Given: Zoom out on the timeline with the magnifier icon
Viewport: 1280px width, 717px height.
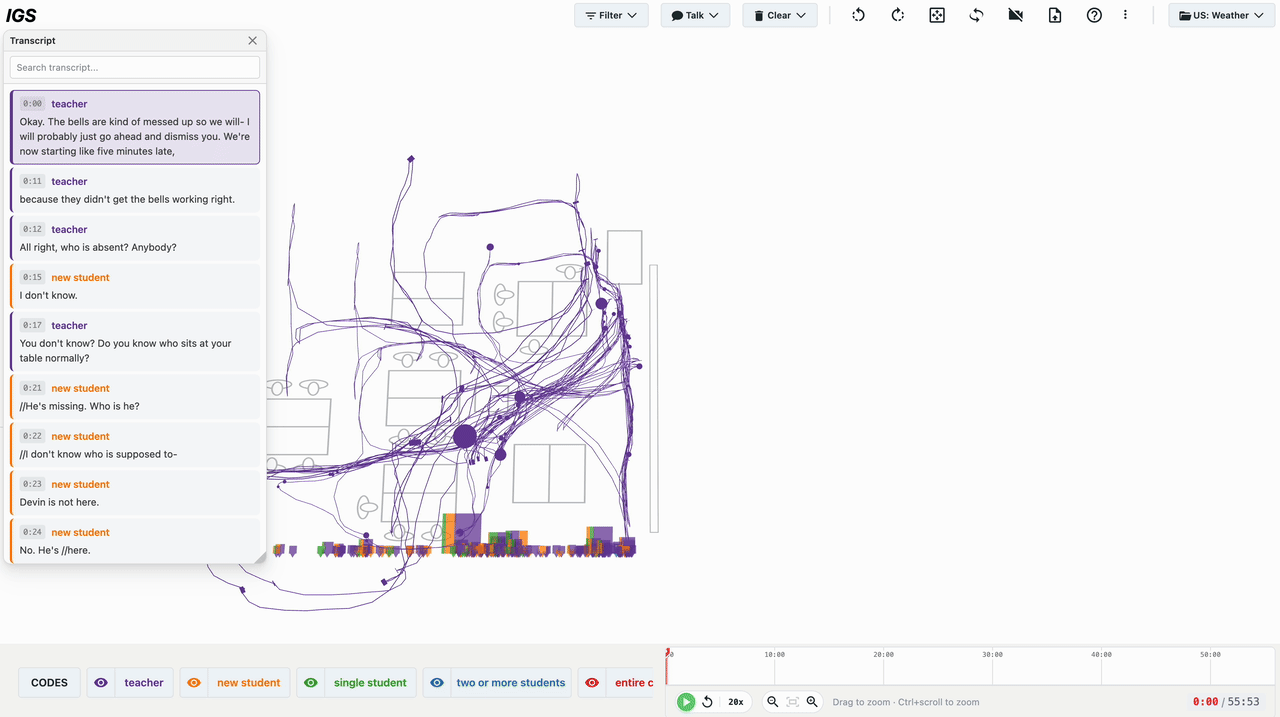Looking at the screenshot, I should click(771, 701).
